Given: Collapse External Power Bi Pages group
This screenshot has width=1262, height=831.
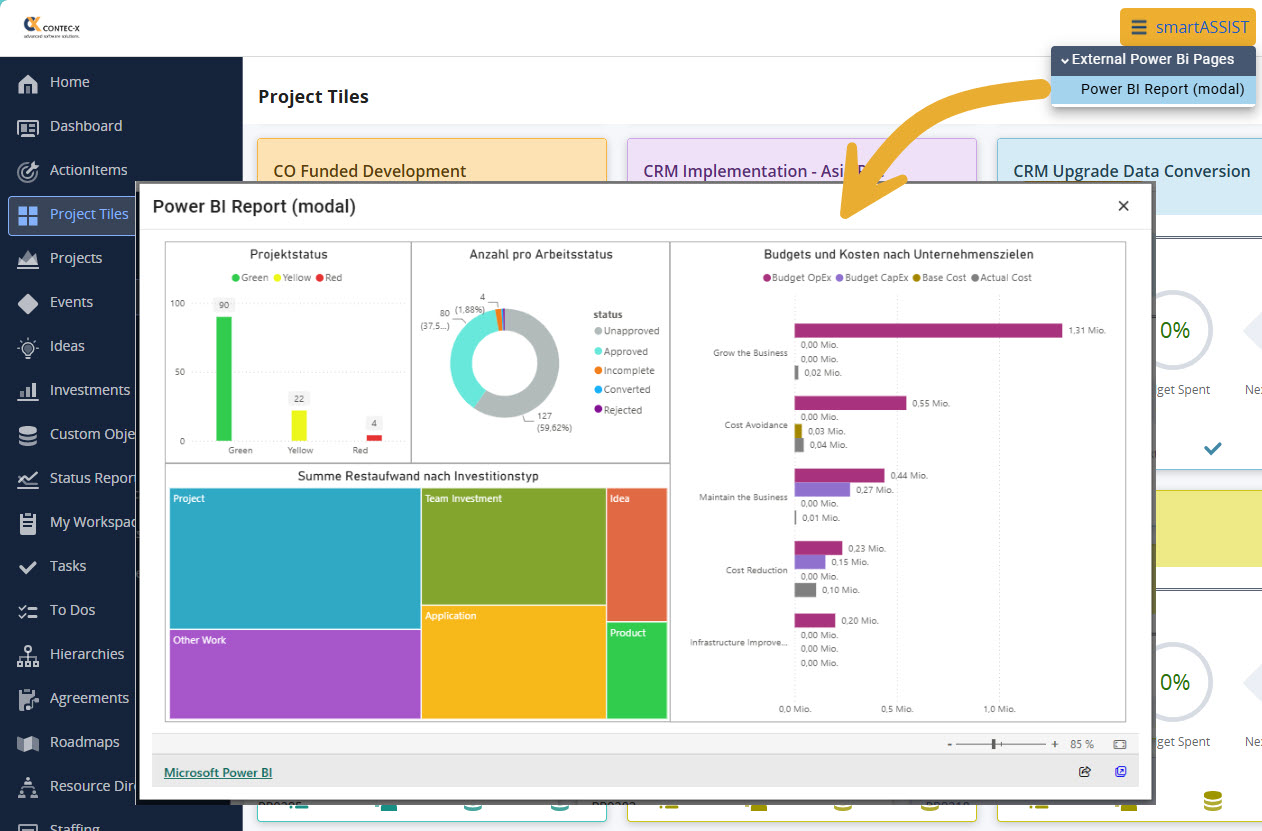Looking at the screenshot, I should tap(1153, 60).
